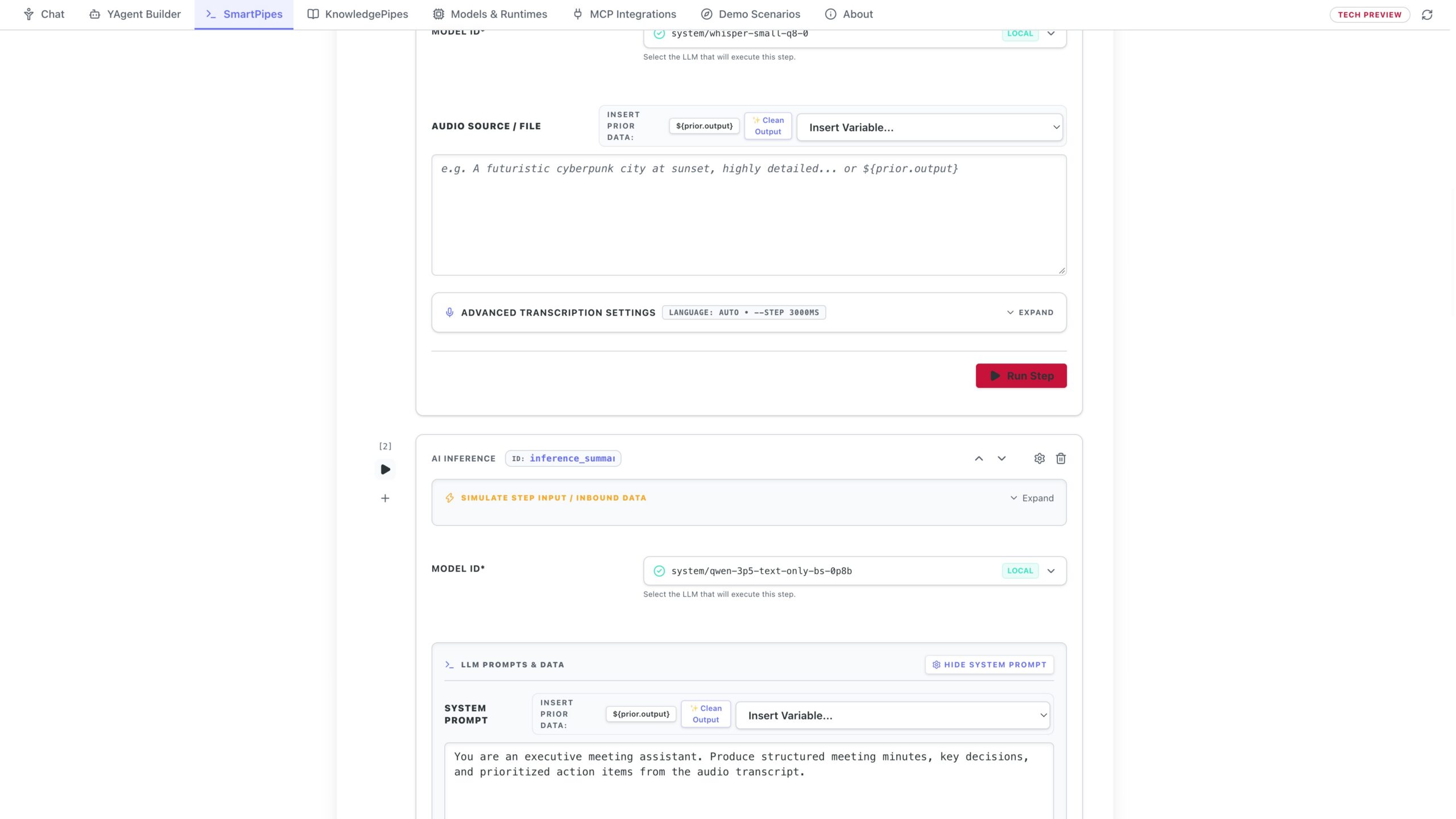
Task: Open the qwen model ID dropdown
Action: click(x=855, y=570)
